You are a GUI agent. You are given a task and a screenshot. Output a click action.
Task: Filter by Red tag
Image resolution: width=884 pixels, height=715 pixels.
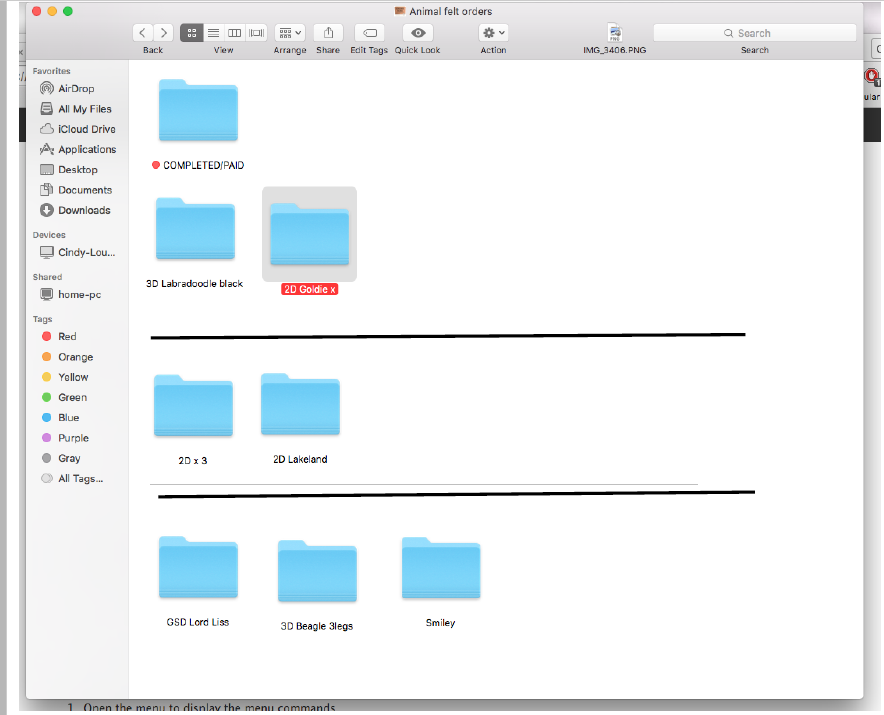[x=67, y=337]
